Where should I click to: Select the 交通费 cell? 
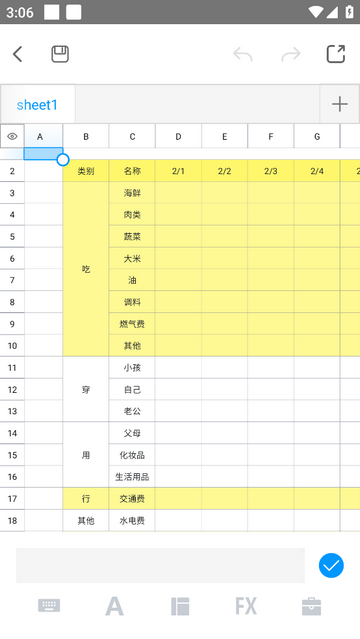[132, 498]
